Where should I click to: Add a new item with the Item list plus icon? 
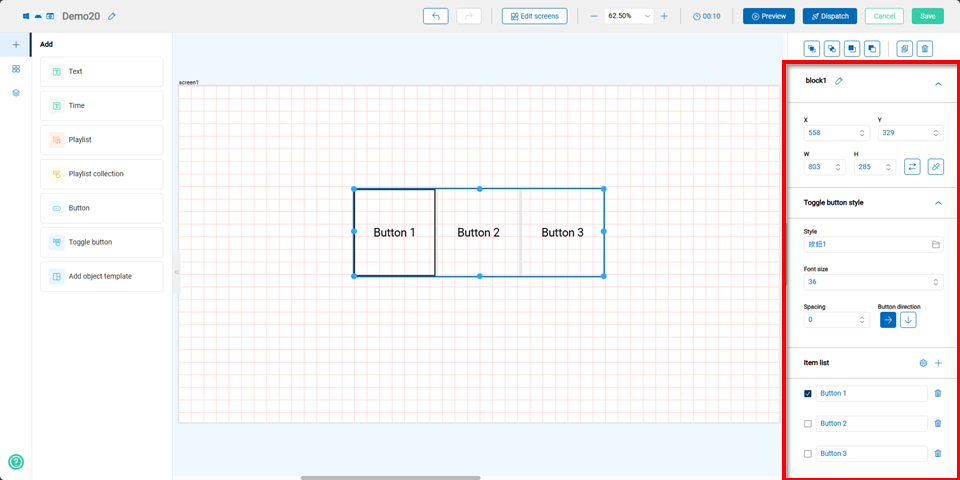coord(938,363)
